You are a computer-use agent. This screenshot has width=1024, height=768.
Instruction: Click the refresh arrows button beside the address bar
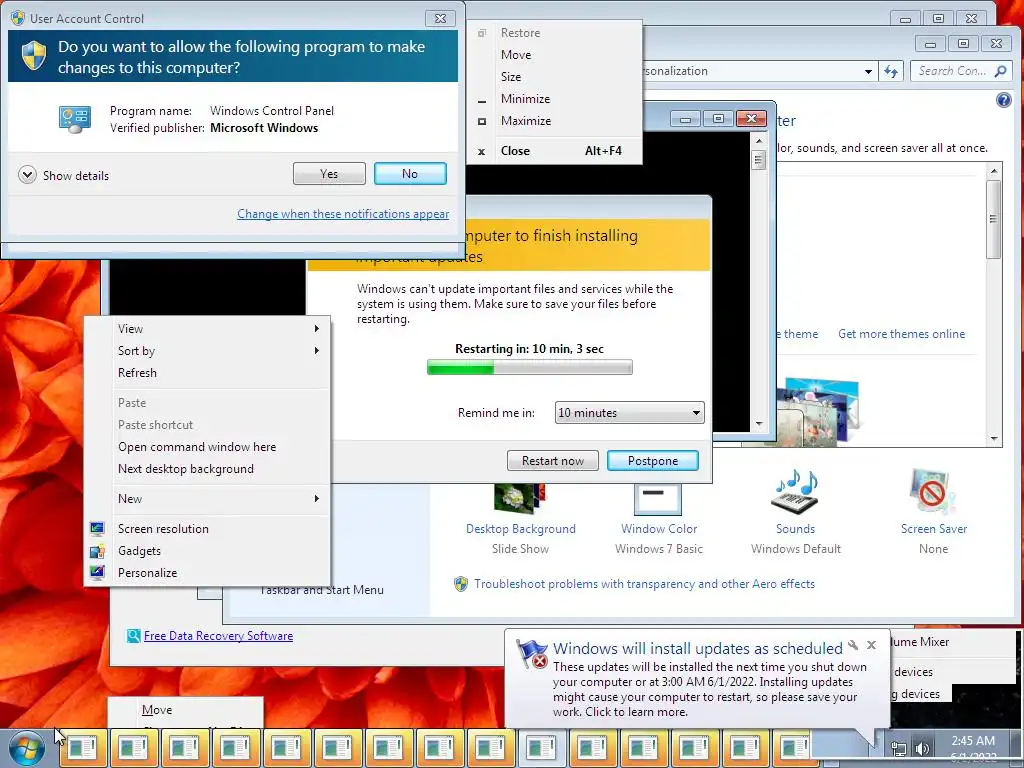click(x=891, y=71)
